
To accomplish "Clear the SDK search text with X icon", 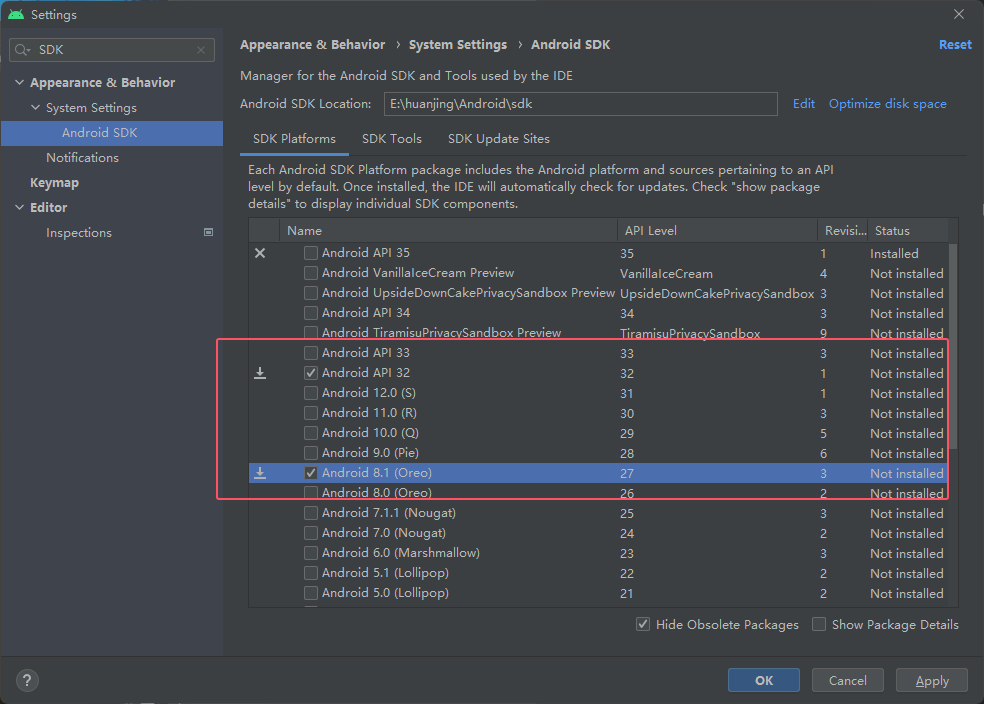I will coord(201,50).
